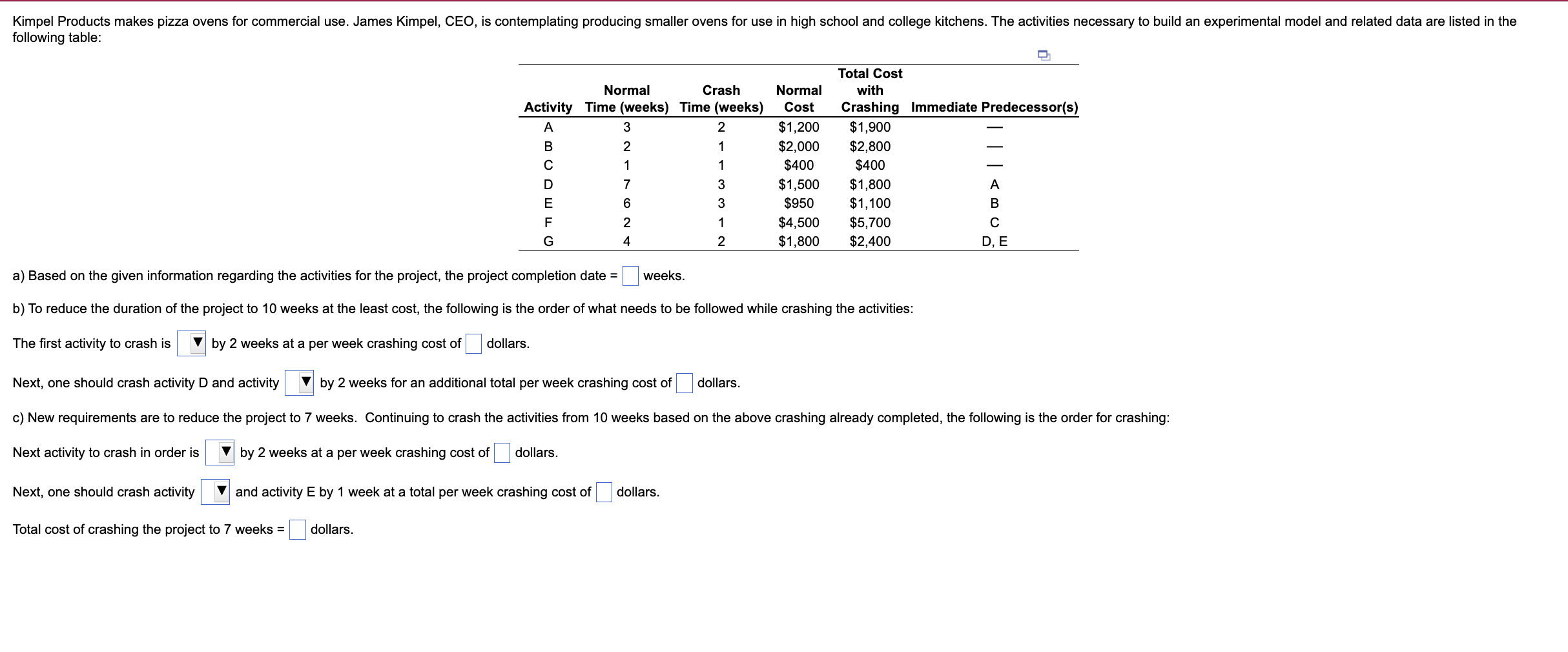Click the total cost of crashing to 7 weeks box
The height and width of the screenshot is (652, 1568).
click(x=296, y=529)
